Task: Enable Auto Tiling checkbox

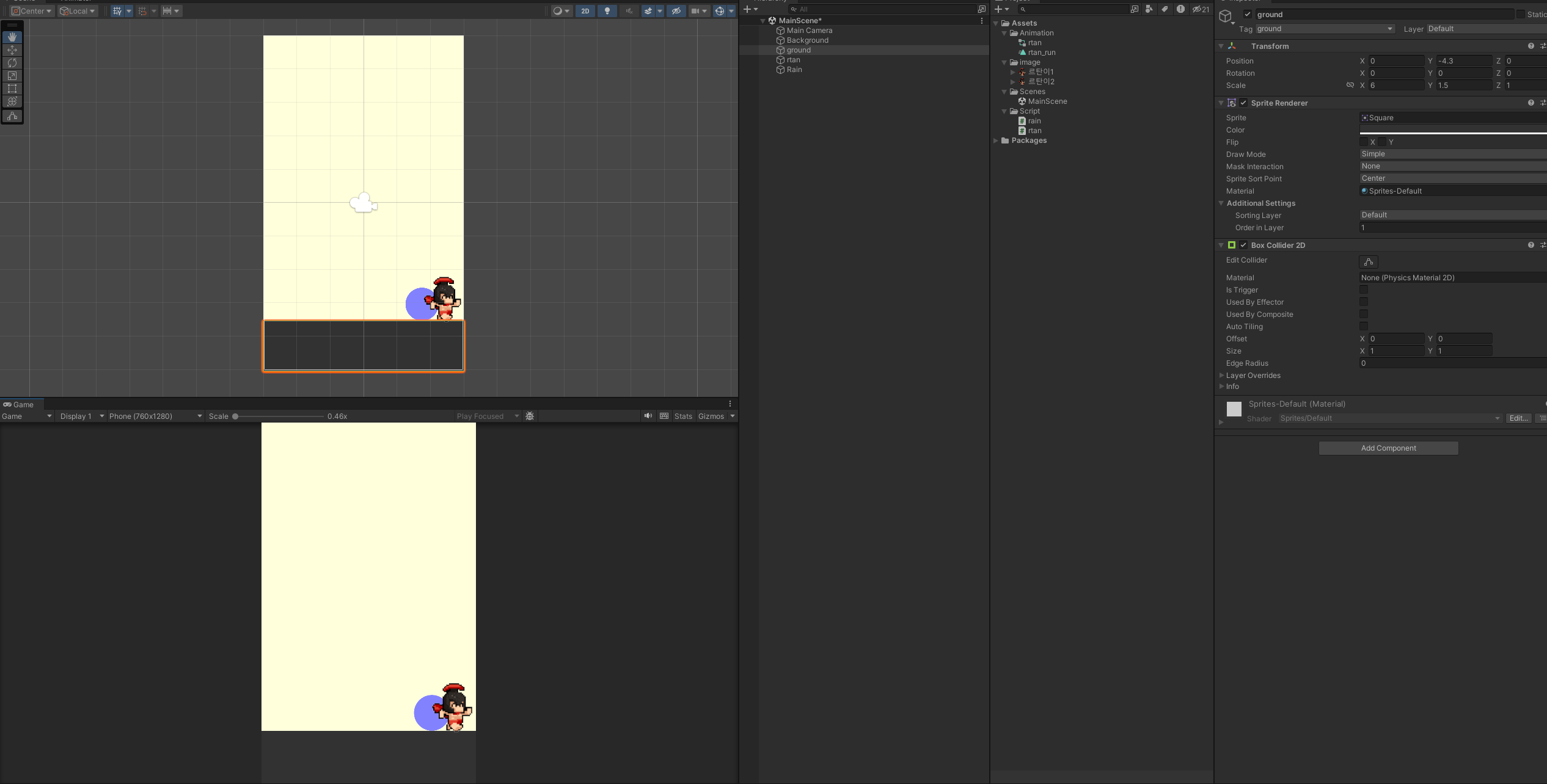Action: 1364,327
